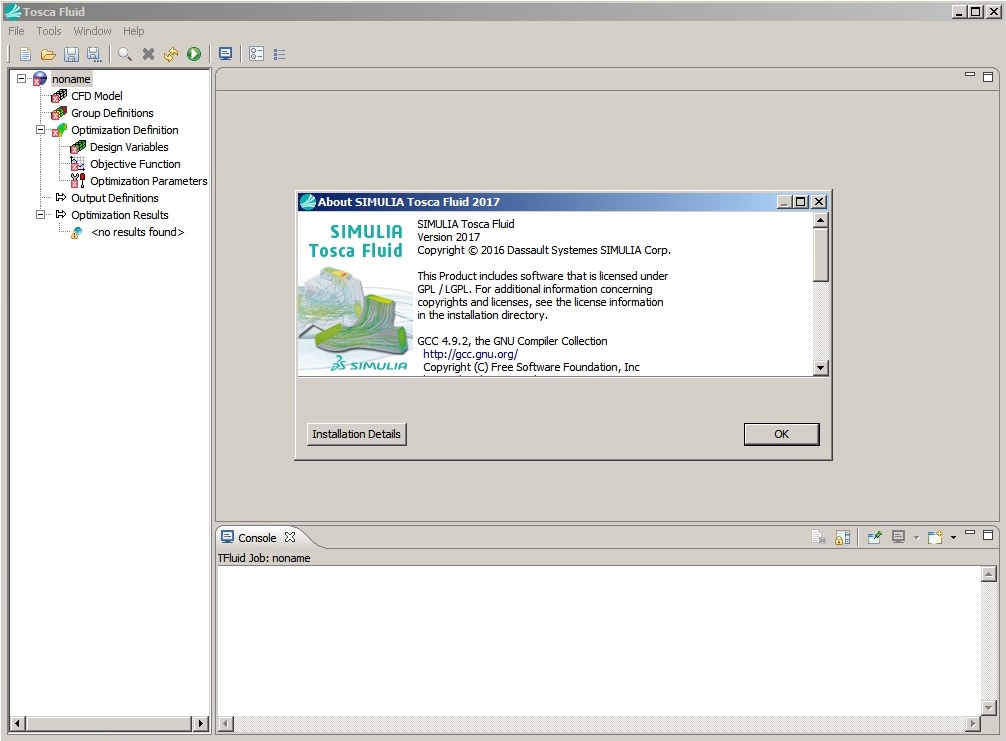Click the New file toolbar icon

pyautogui.click(x=25, y=55)
